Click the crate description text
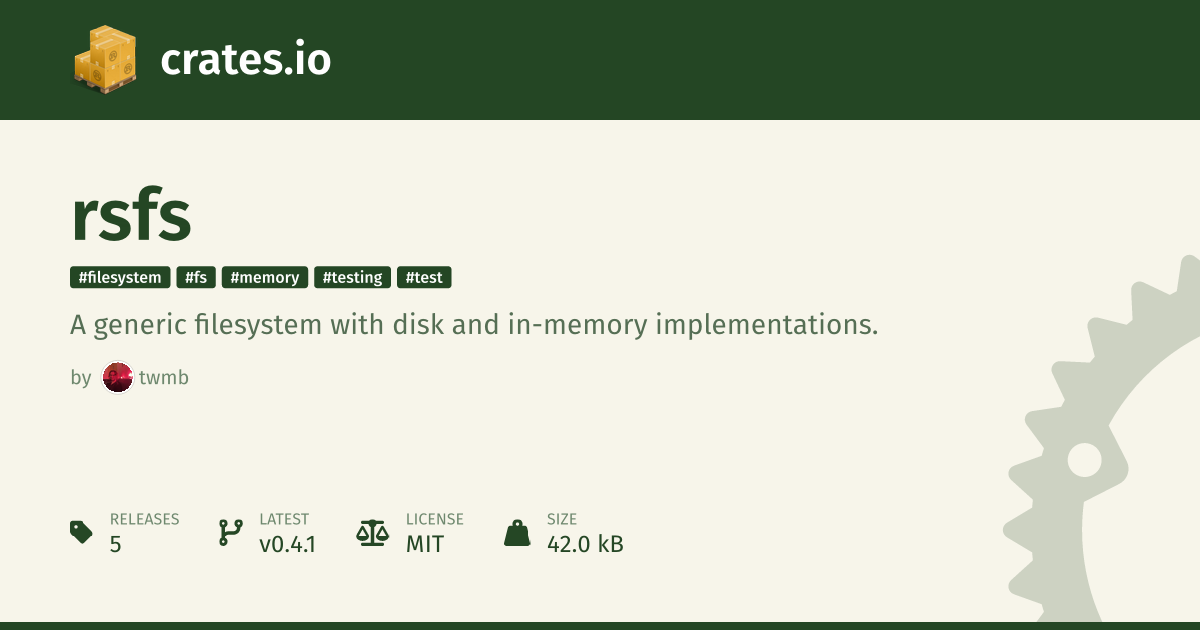Viewport: 1200px width, 630px height. click(474, 325)
